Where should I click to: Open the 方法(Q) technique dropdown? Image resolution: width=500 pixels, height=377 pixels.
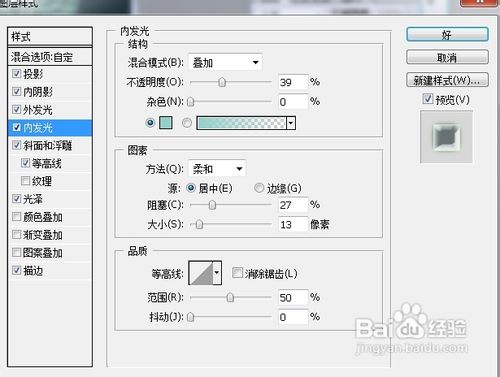click(217, 169)
